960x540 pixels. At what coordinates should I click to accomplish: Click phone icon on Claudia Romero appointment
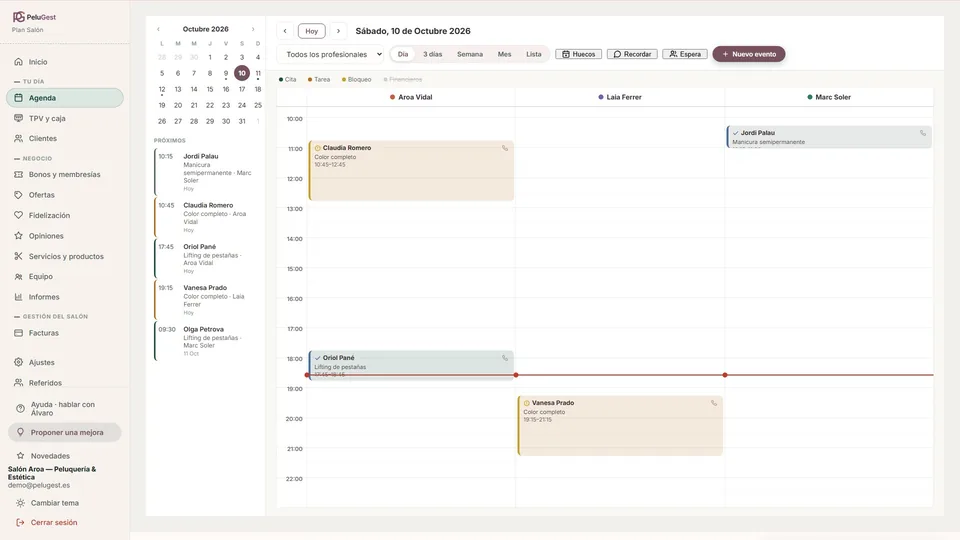point(505,148)
